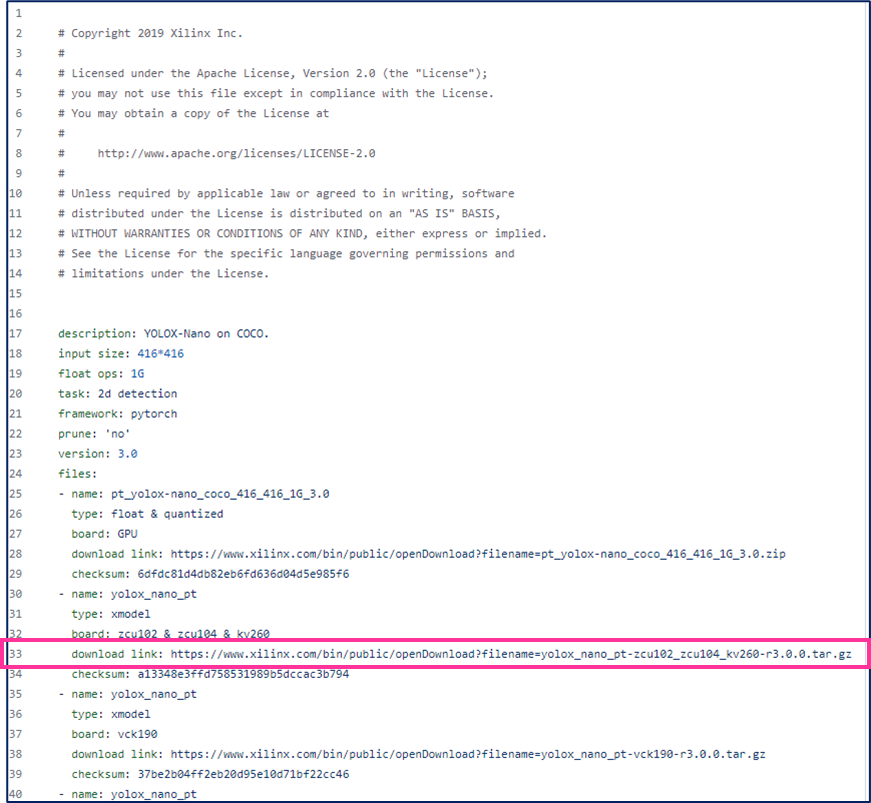Click the "board: GPU" line
871x803 pixels.
(x=104, y=534)
